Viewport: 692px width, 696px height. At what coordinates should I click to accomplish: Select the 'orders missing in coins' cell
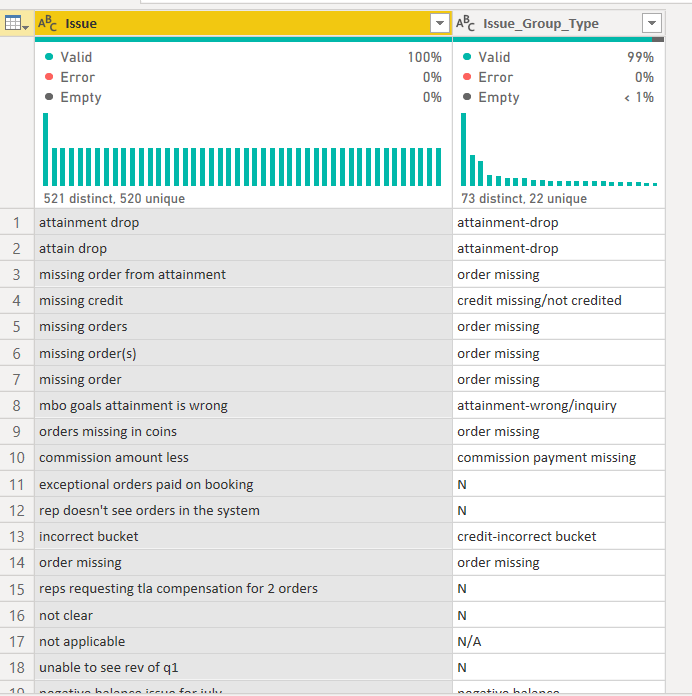pyautogui.click(x=243, y=431)
